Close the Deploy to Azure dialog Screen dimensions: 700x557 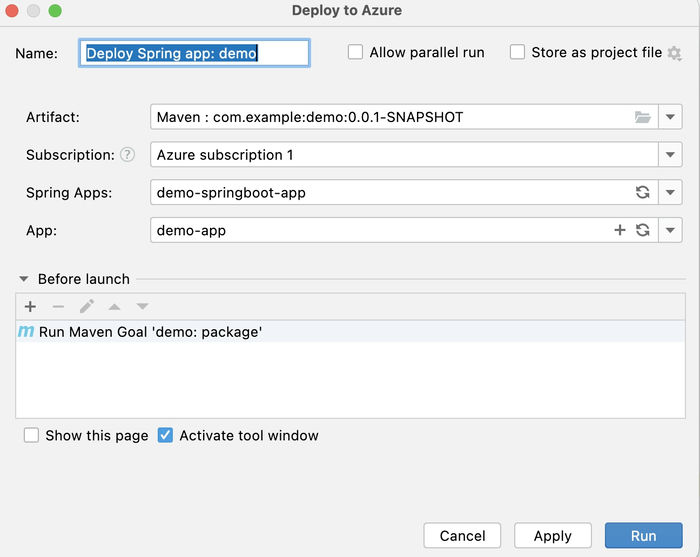click(12, 11)
